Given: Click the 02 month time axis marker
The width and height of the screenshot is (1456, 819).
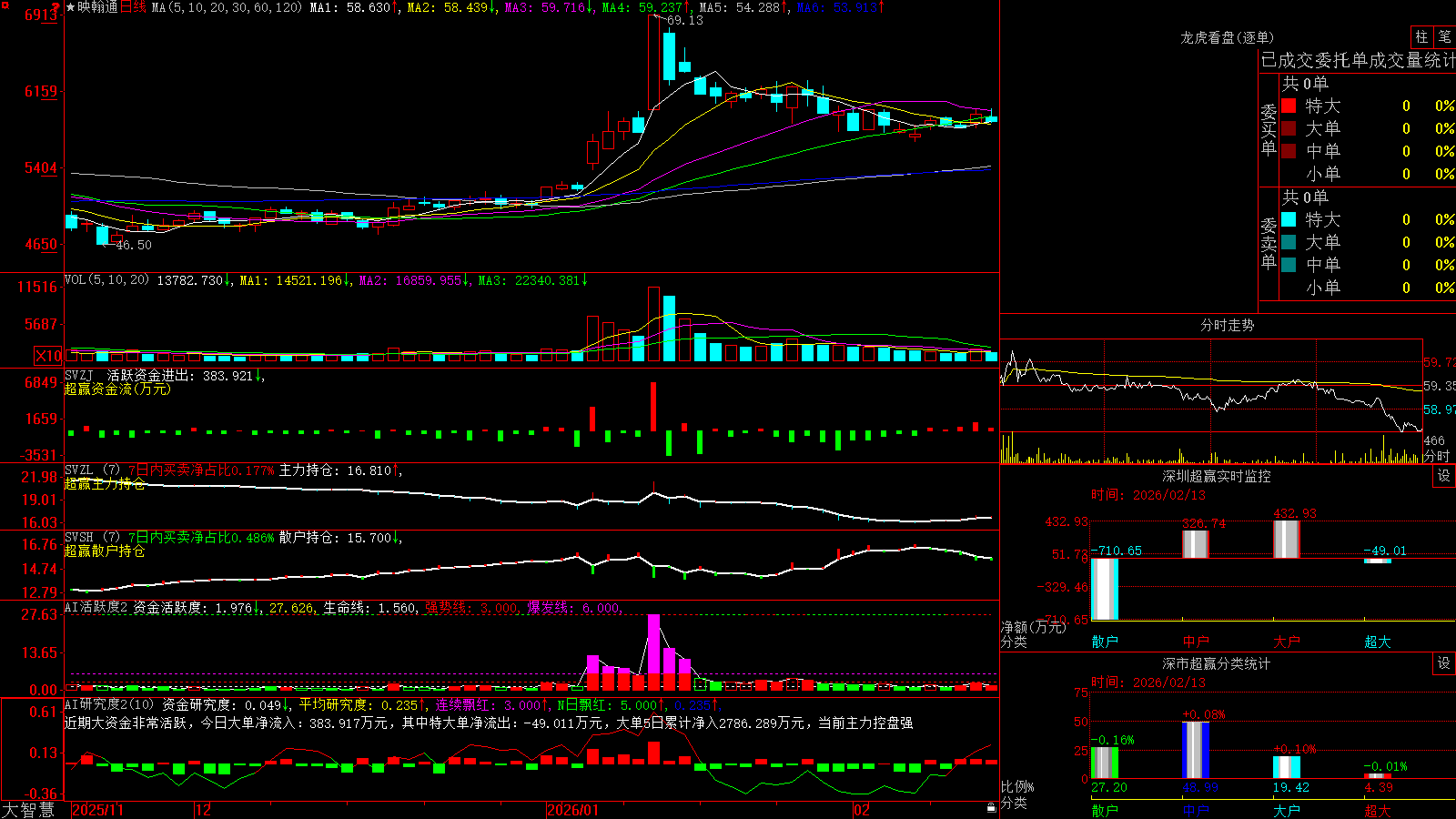Looking at the screenshot, I should pos(861,810).
